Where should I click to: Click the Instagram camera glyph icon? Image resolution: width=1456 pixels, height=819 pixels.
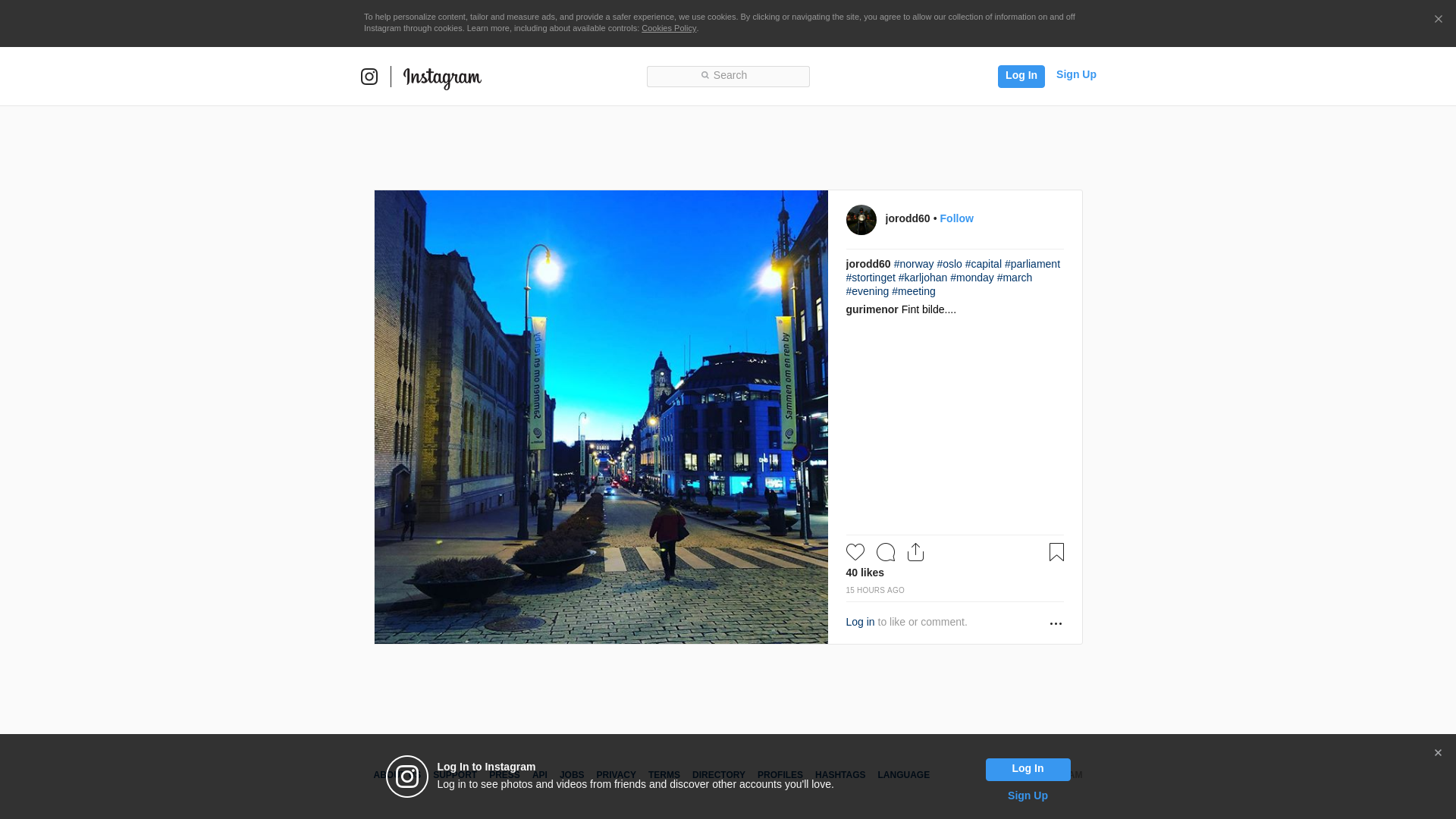coord(369,77)
